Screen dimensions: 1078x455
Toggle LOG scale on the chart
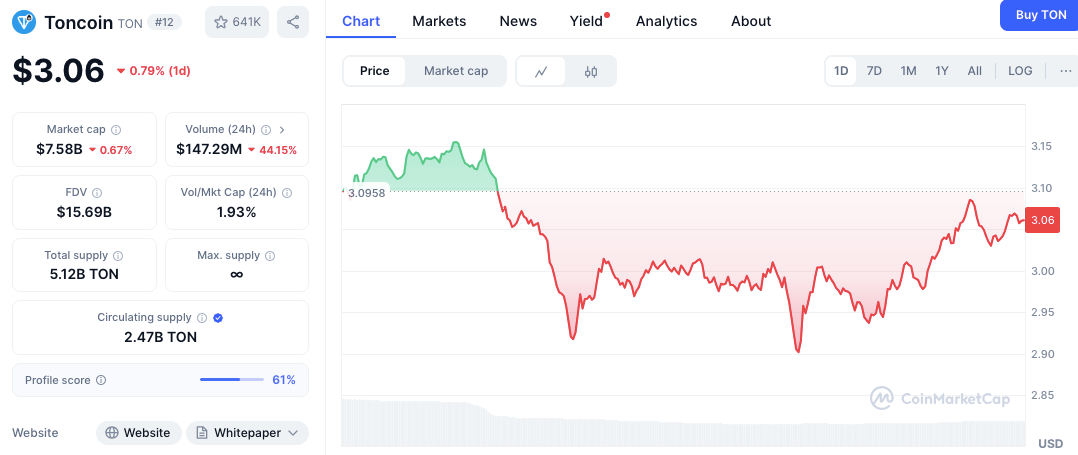coord(1020,71)
